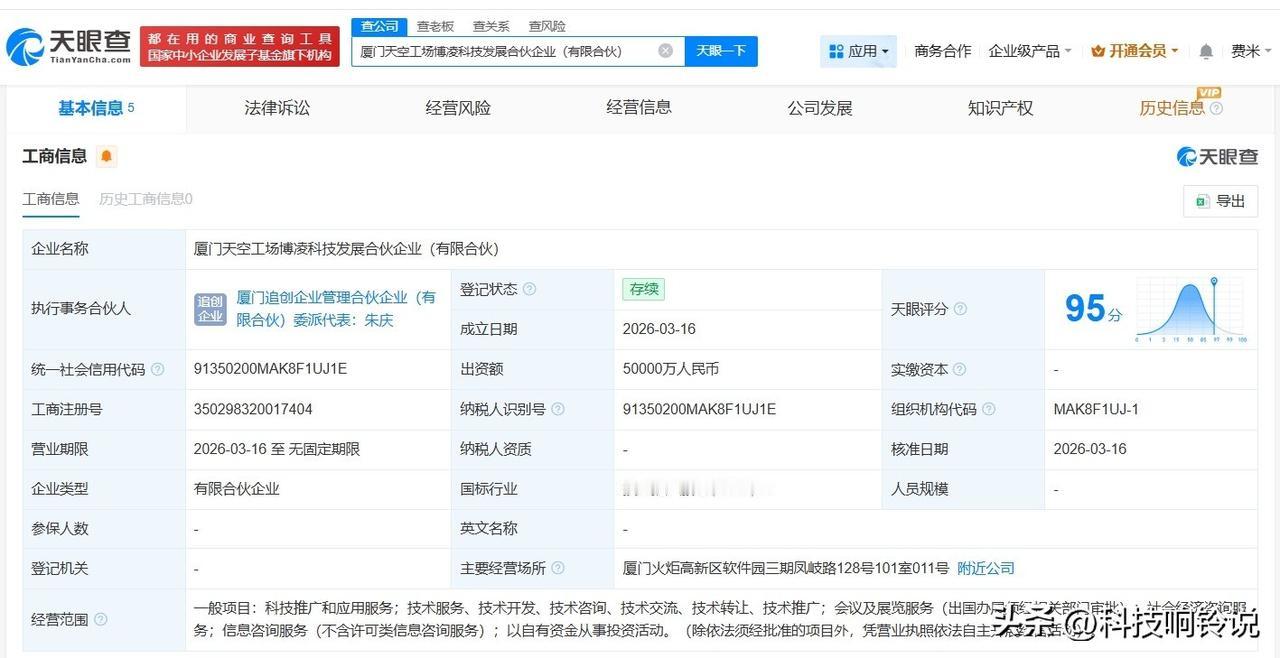Switch to the 知识产权 tab
The image size is (1280, 658).
(1000, 108)
